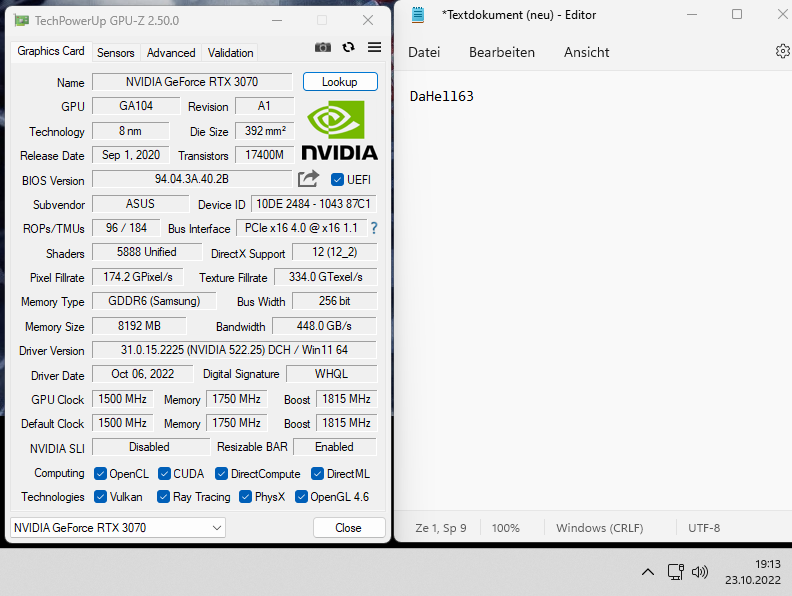Click the 'GA104' GPU value

(136, 106)
